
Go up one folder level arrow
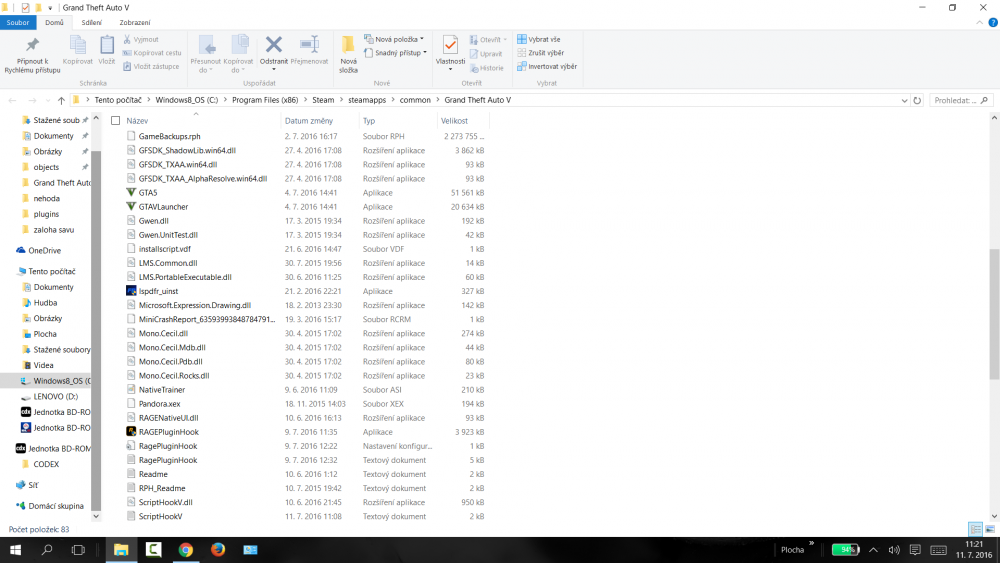[61, 101]
